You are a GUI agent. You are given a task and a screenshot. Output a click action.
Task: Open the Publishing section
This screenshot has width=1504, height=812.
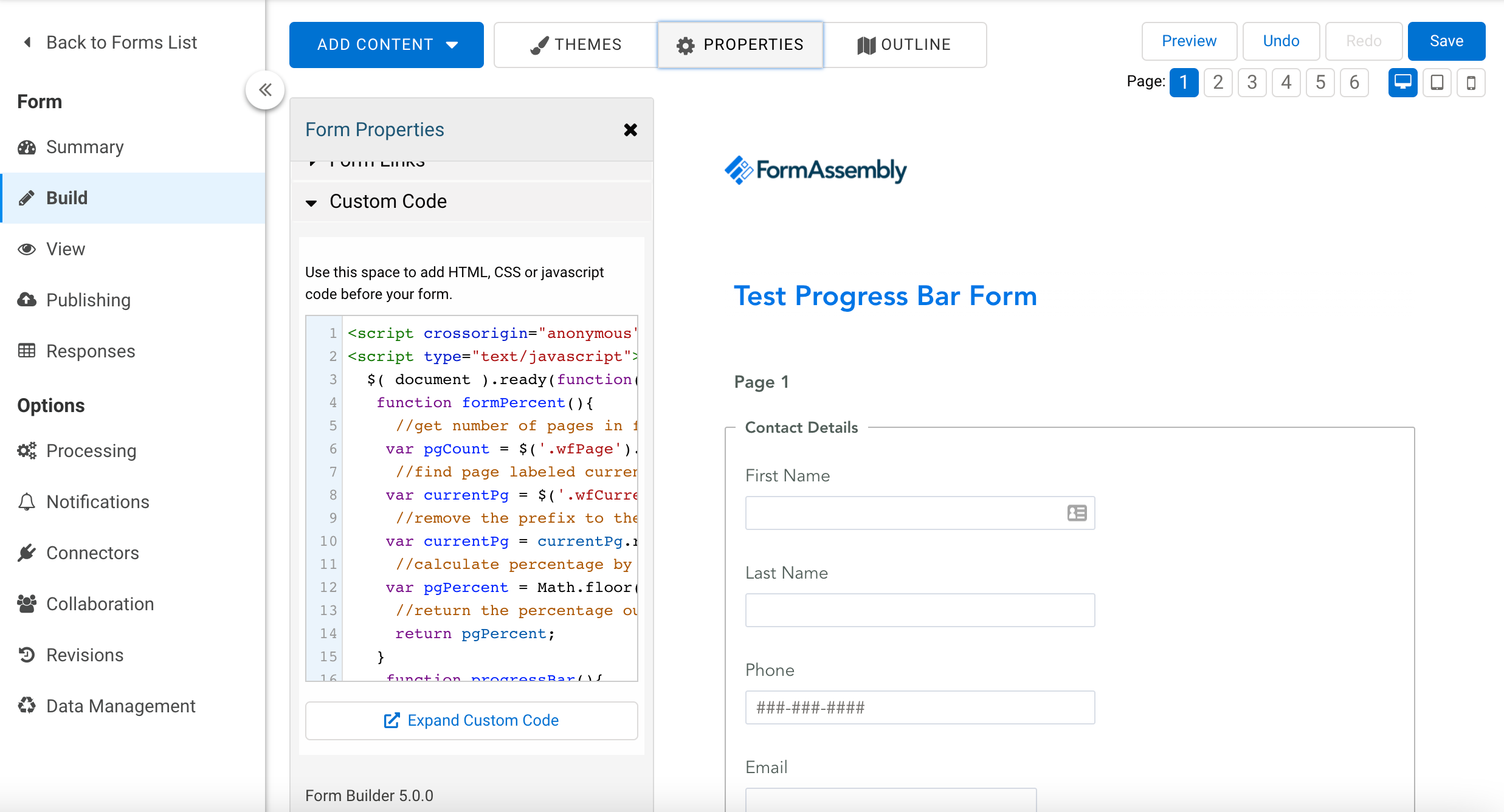[x=133, y=300]
